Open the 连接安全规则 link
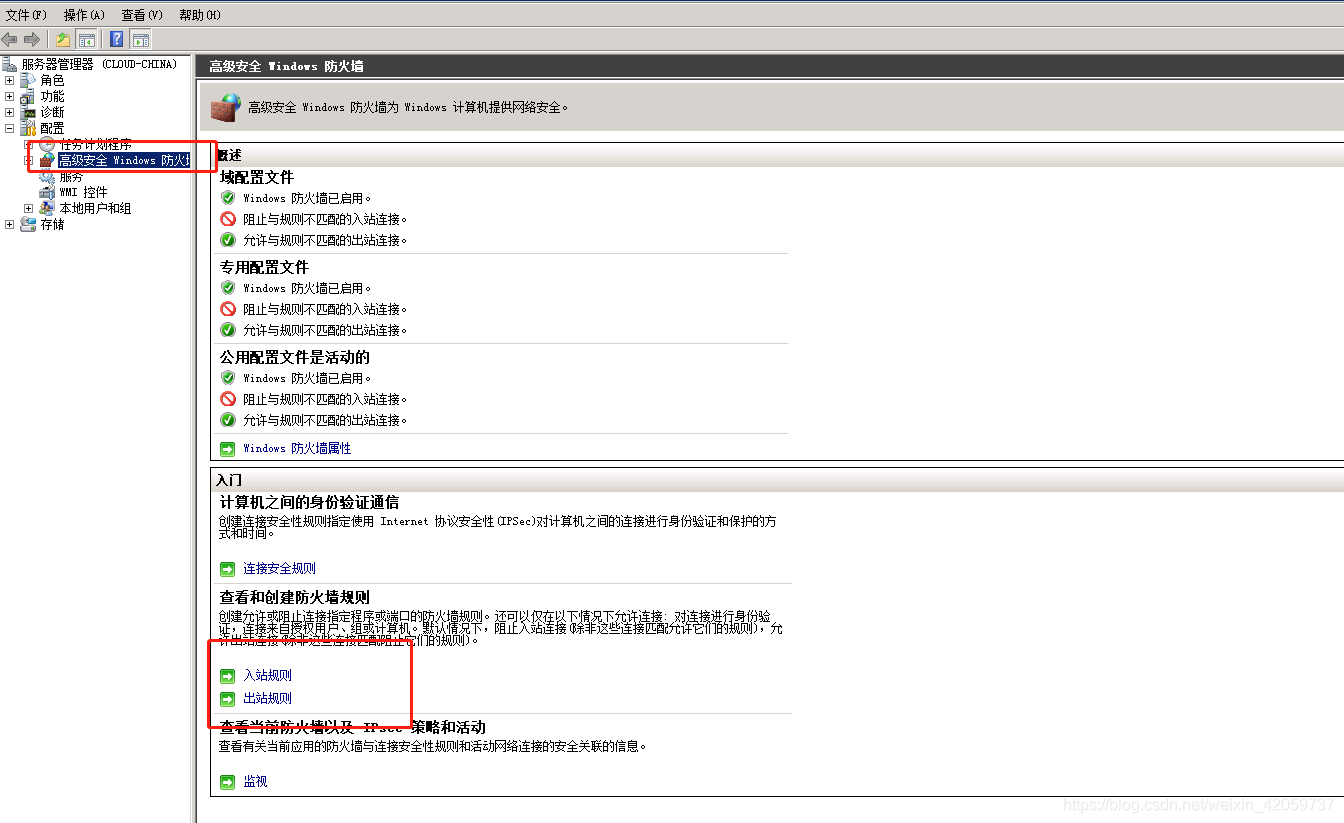 279,568
